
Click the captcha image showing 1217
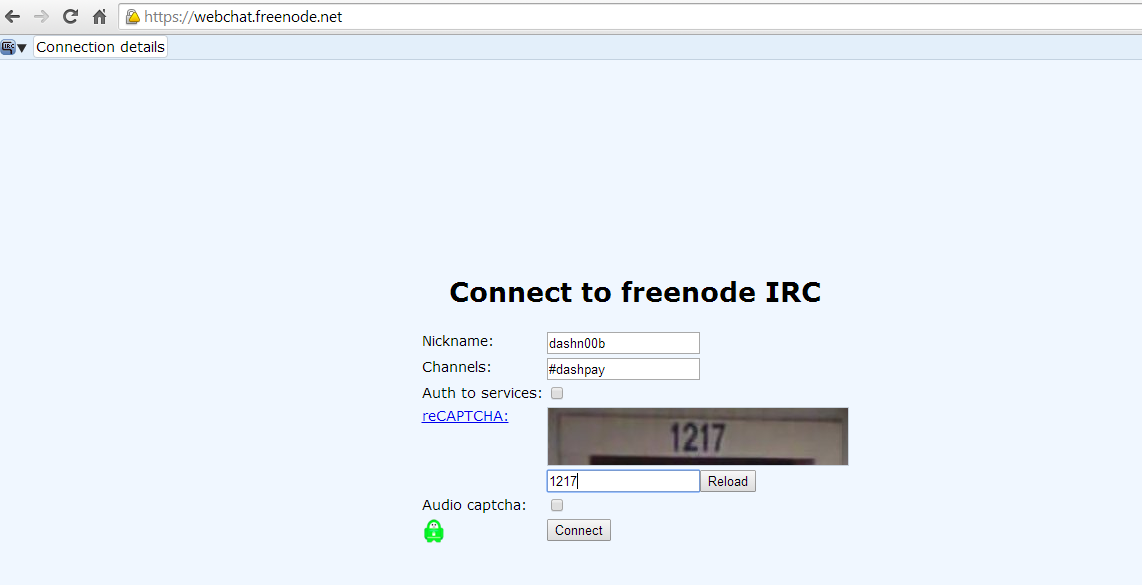698,436
